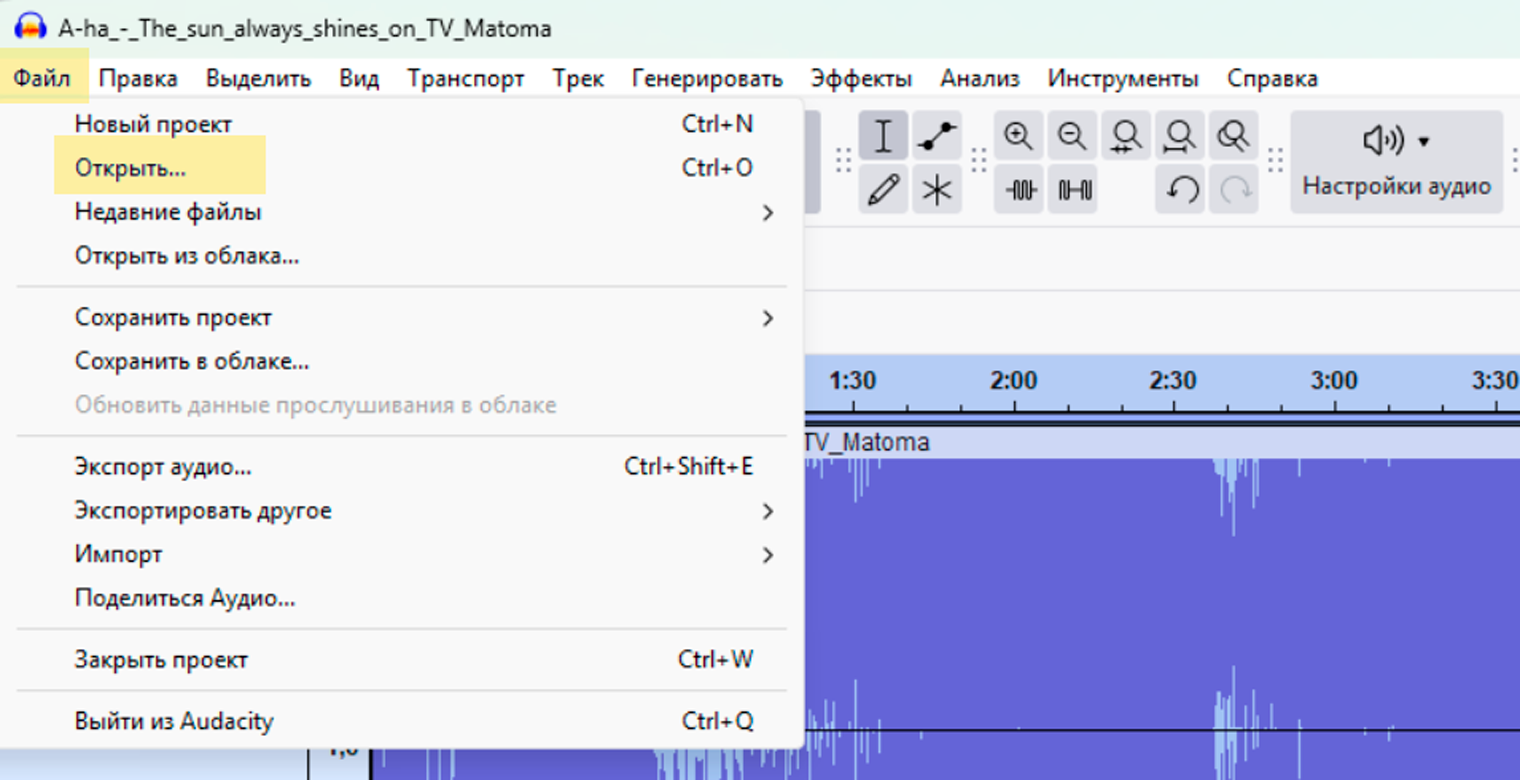This screenshot has width=1520, height=780.
Task: Expand the Недавние файлы submenu
Action: 401,212
